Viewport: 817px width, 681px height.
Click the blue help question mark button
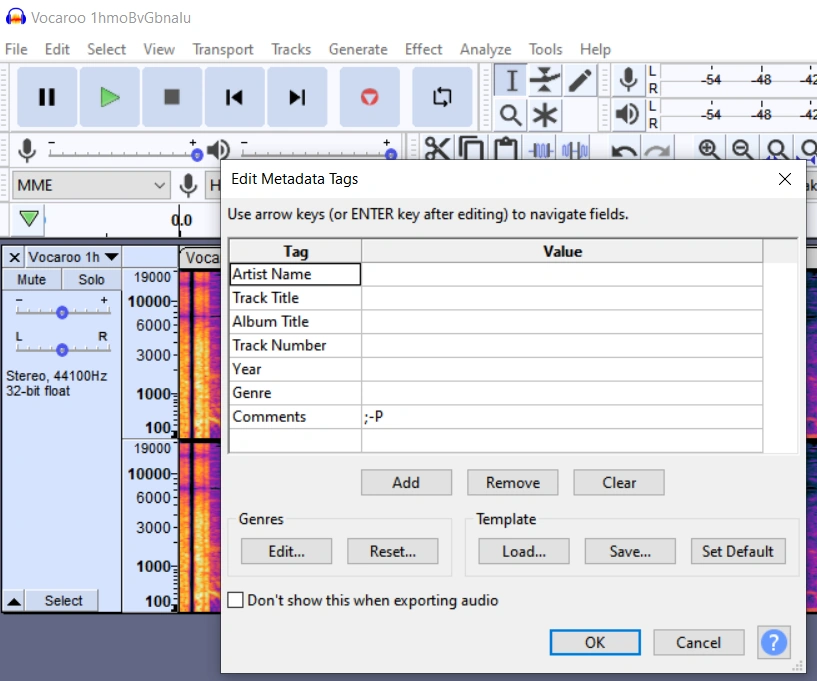click(x=774, y=642)
